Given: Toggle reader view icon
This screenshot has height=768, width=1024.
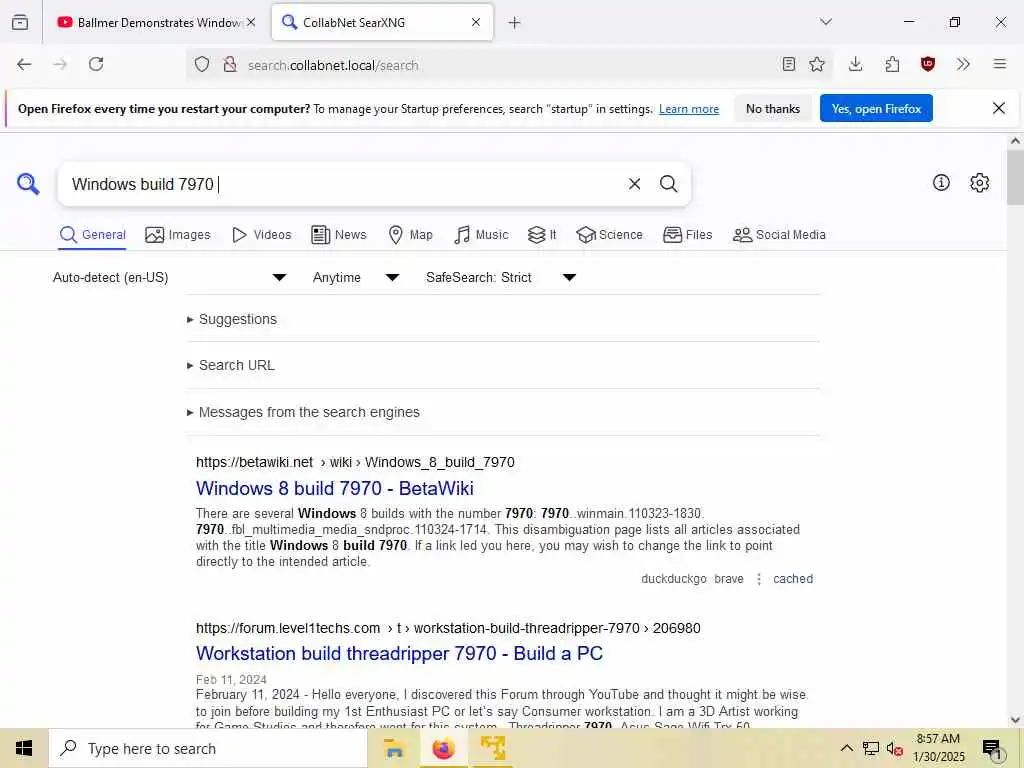Looking at the screenshot, I should [x=788, y=64].
